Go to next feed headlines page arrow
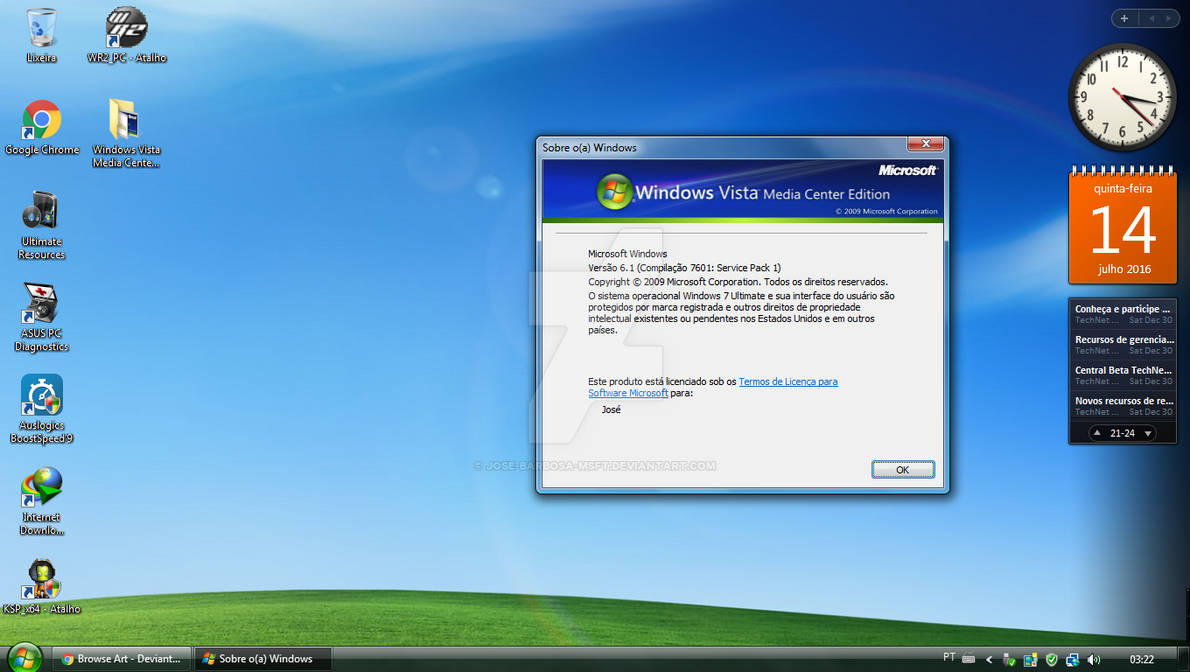This screenshot has height=672, width=1190. 1148,434
